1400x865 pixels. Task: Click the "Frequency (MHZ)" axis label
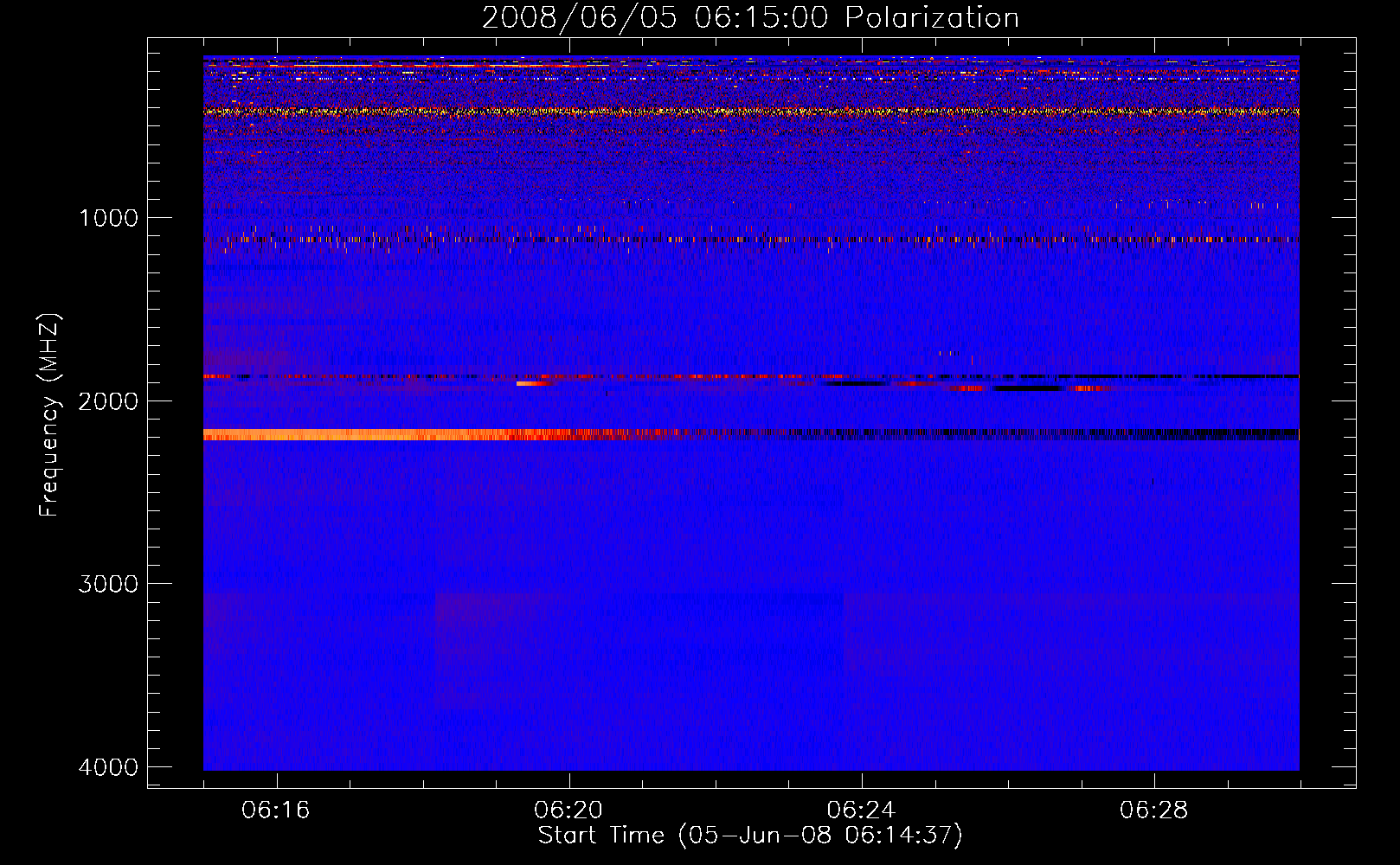(50, 415)
